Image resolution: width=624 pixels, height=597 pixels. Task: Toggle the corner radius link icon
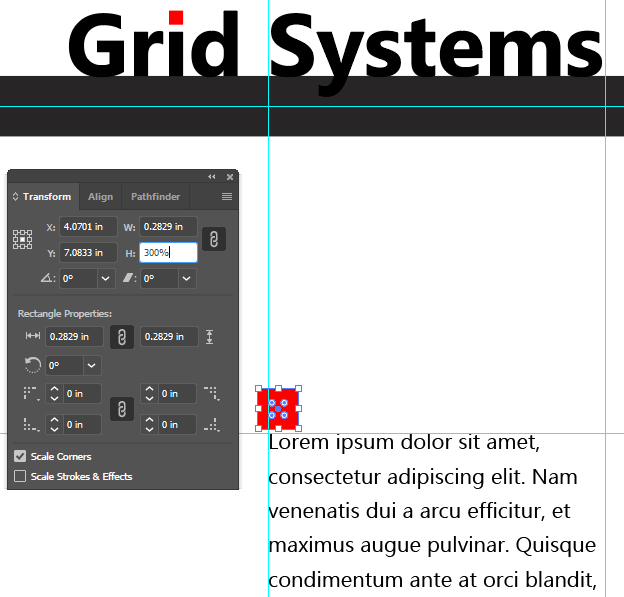[121, 409]
